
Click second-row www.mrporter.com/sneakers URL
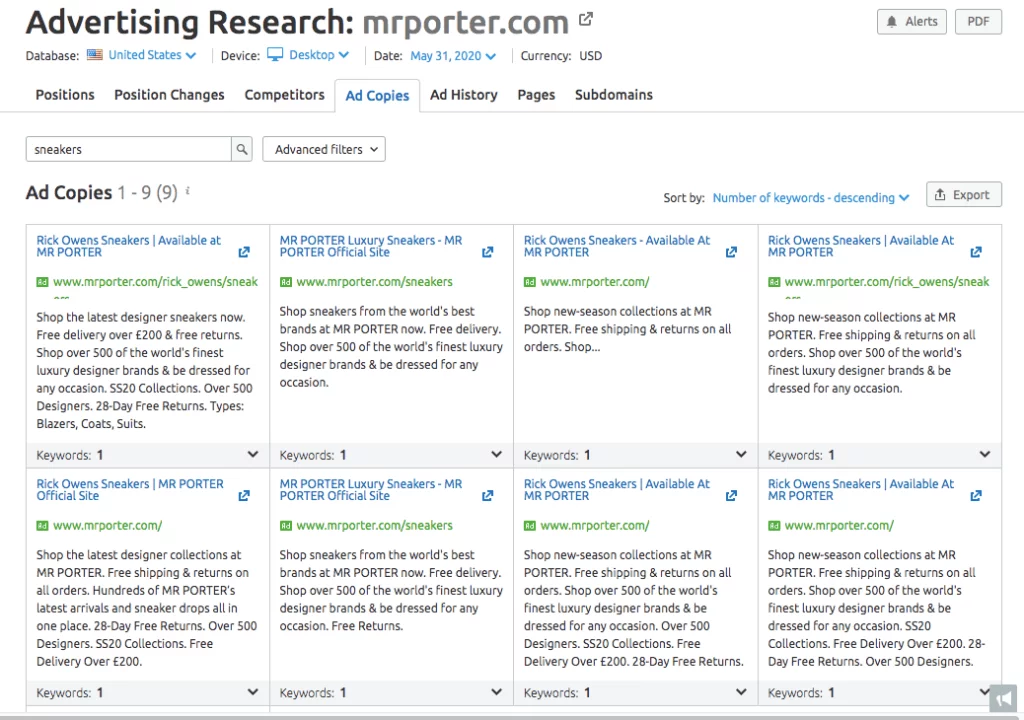pos(374,525)
